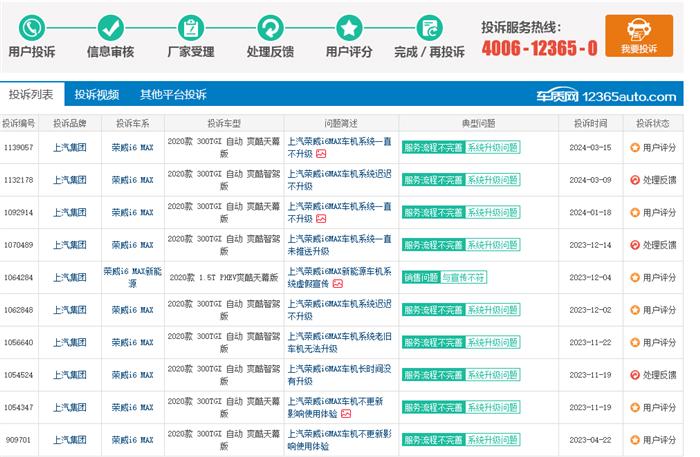The height and width of the screenshot is (457, 700).
Task: Click date 2024-01-18 cell
Action: [590, 212]
